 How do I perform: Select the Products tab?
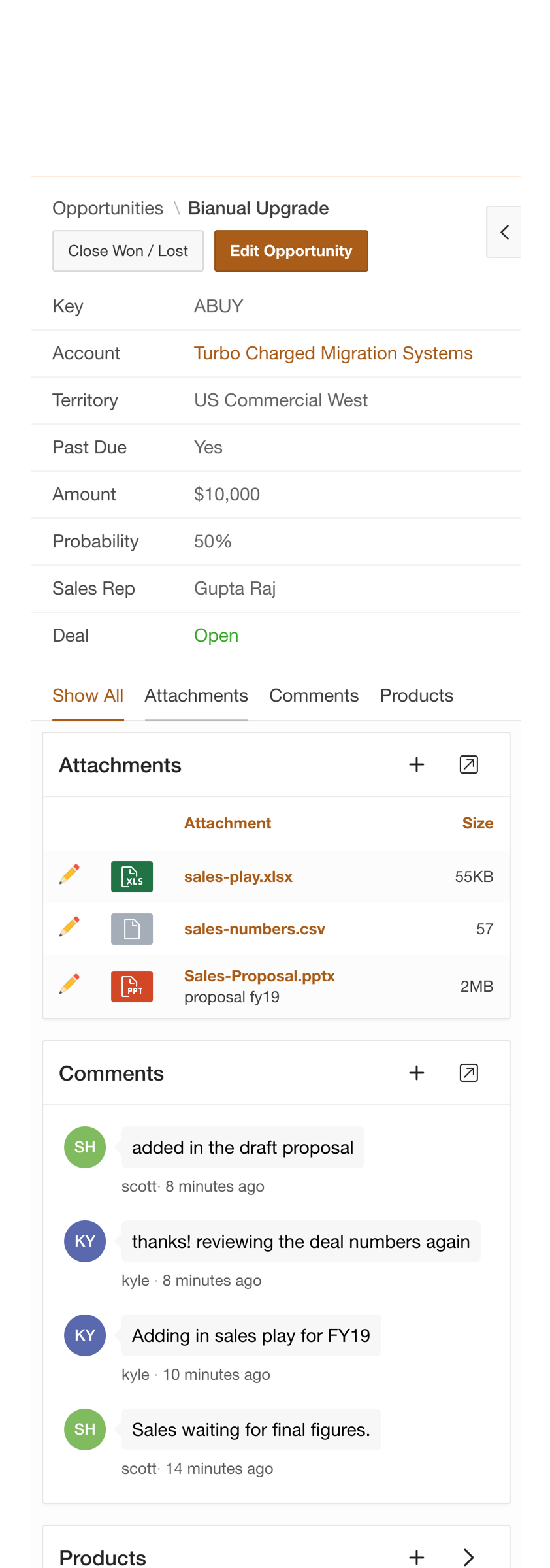coord(416,695)
